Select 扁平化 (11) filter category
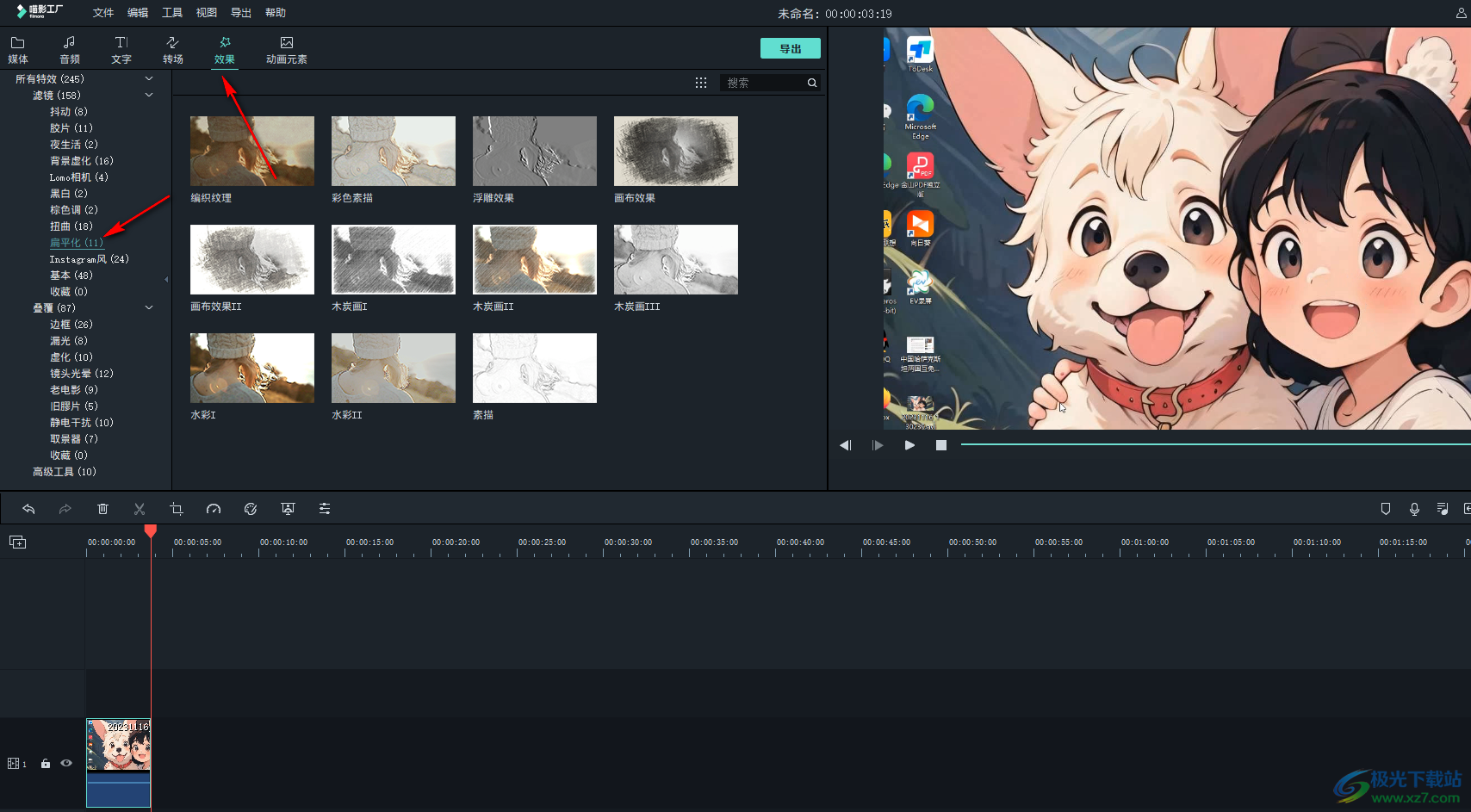This screenshot has width=1471, height=812. [x=76, y=243]
